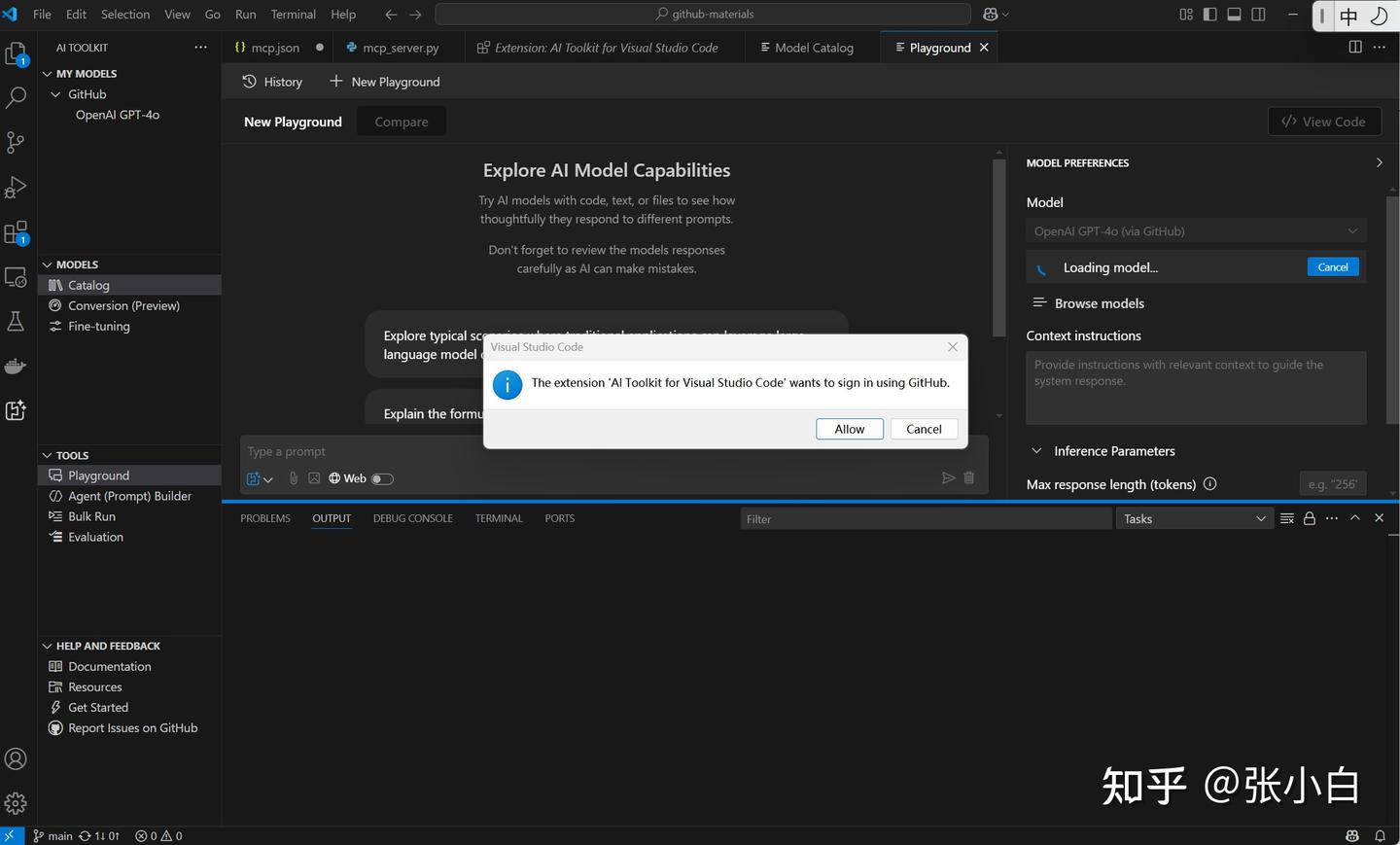
Task: Select OpenAI GPT-4o in My Models
Action: [118, 115]
